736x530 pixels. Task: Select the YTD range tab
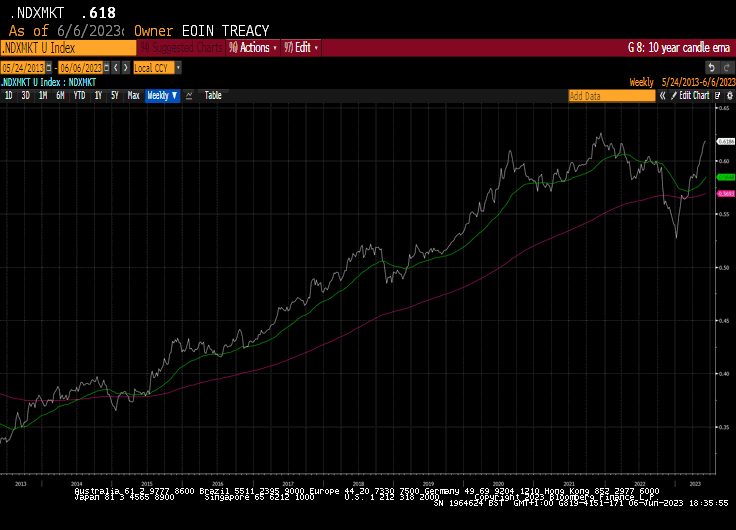(x=79, y=96)
